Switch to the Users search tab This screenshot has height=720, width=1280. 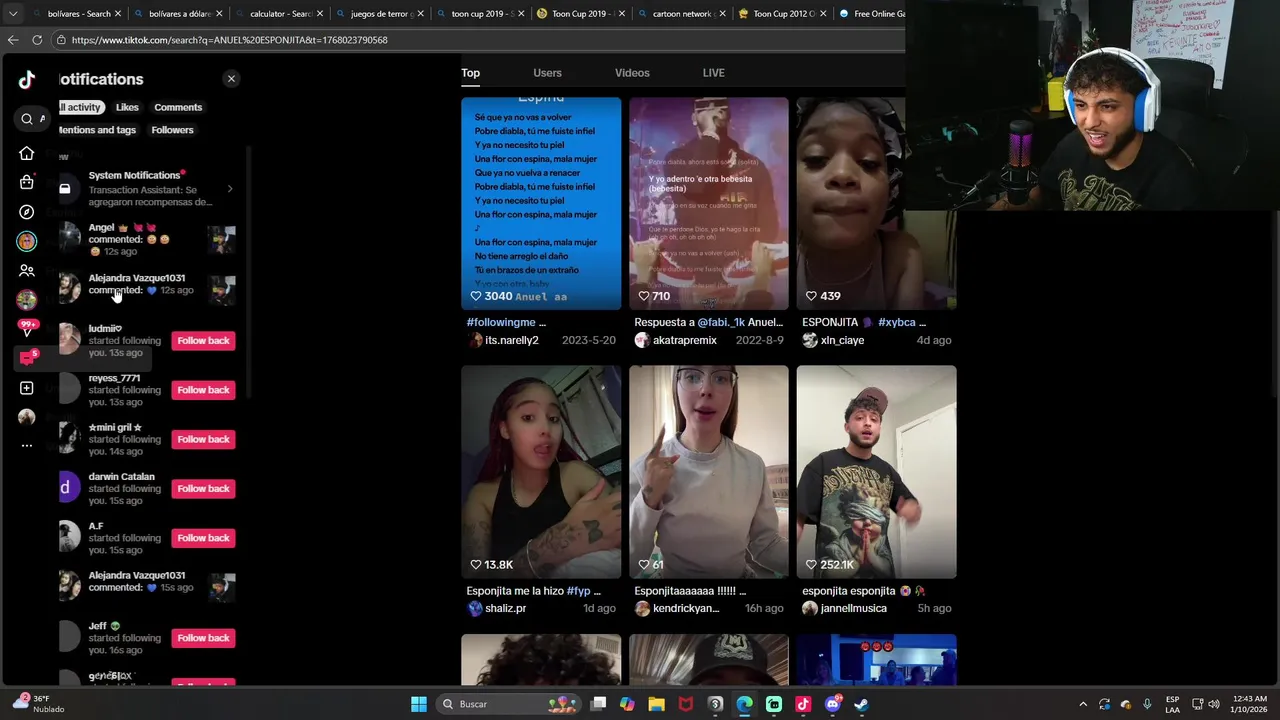pyautogui.click(x=547, y=73)
